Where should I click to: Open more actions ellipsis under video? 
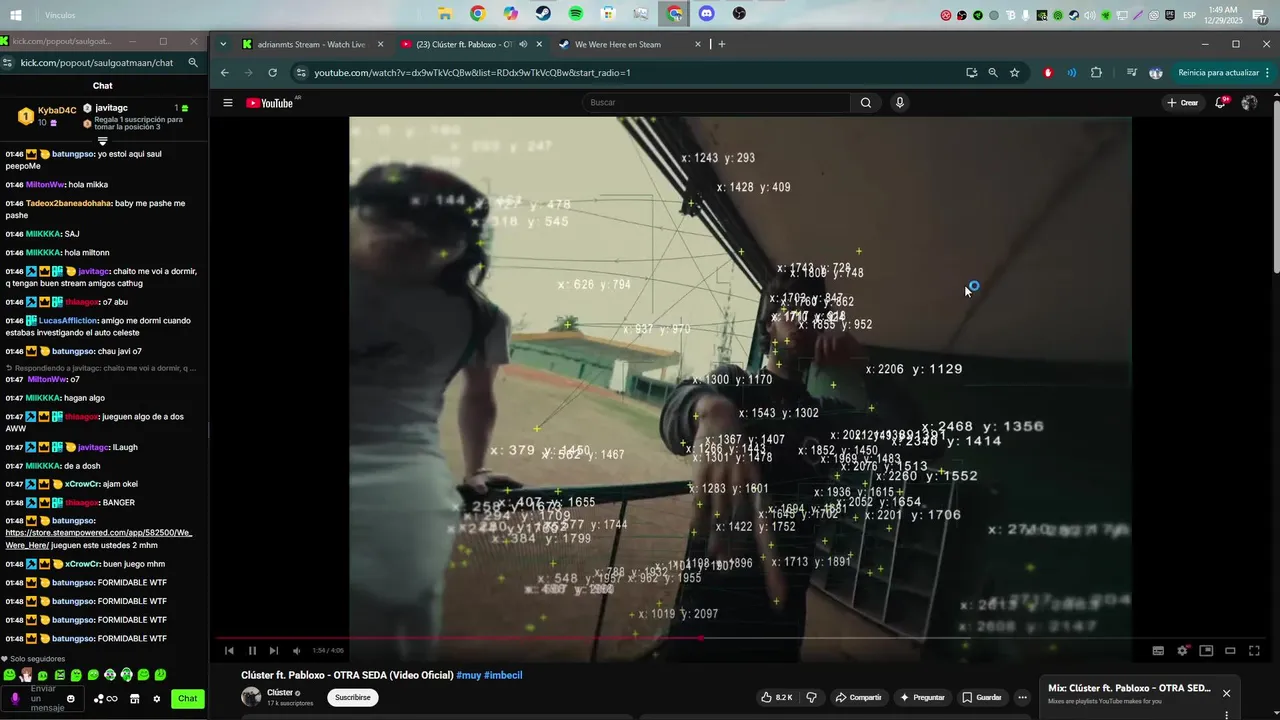(1022, 697)
